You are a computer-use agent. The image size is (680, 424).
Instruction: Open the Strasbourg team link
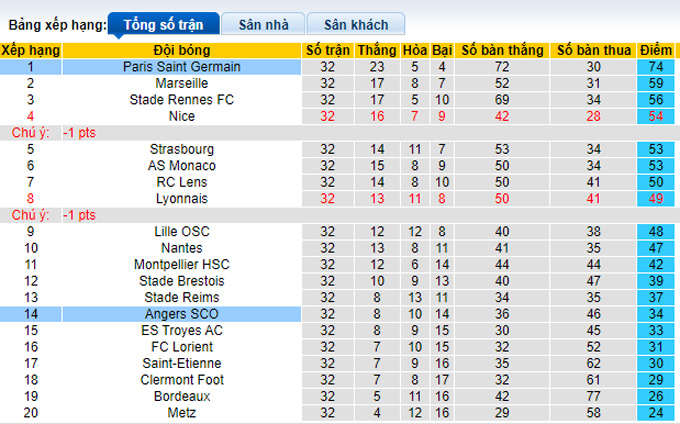[182, 149]
